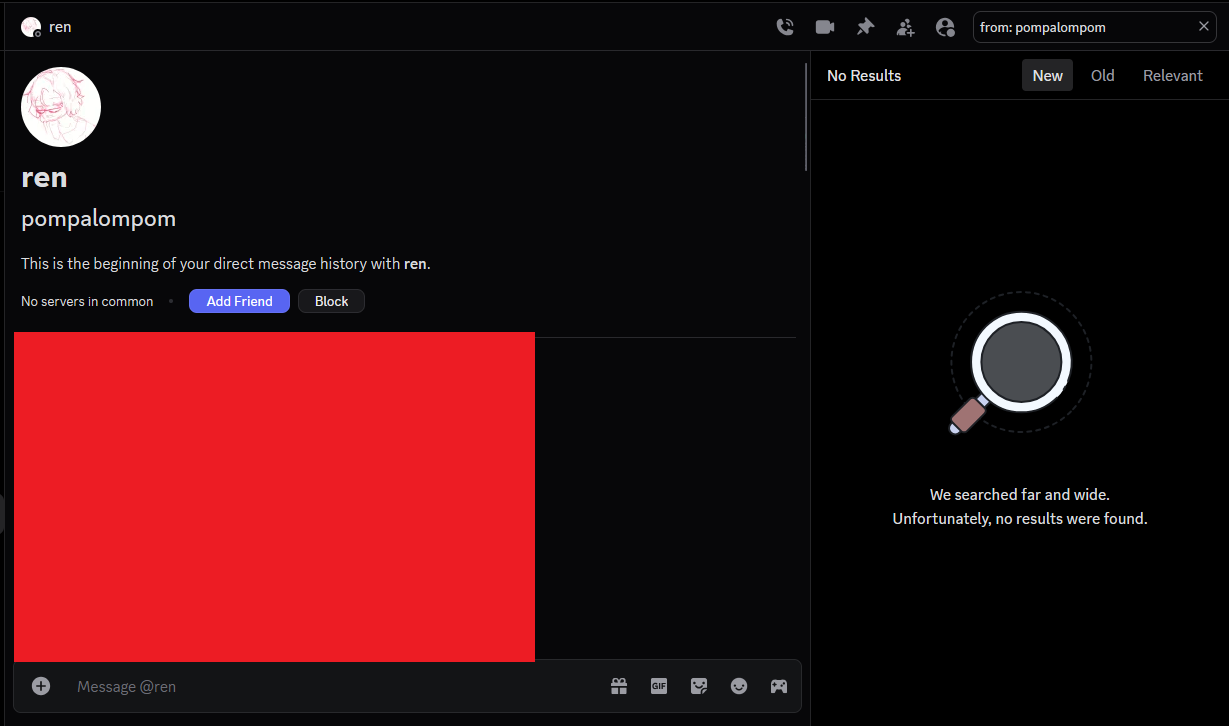
Task: Start a voice call with ren
Action: point(785,27)
